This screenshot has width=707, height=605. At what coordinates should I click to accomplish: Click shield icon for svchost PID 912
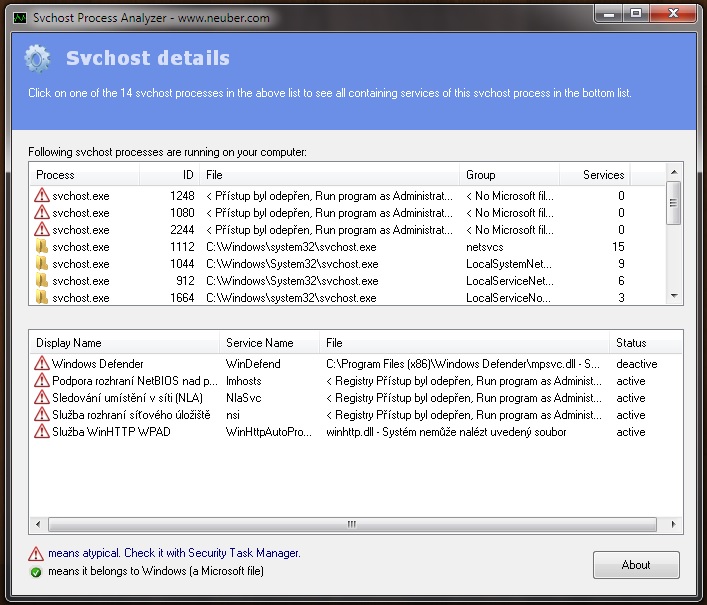[41, 281]
